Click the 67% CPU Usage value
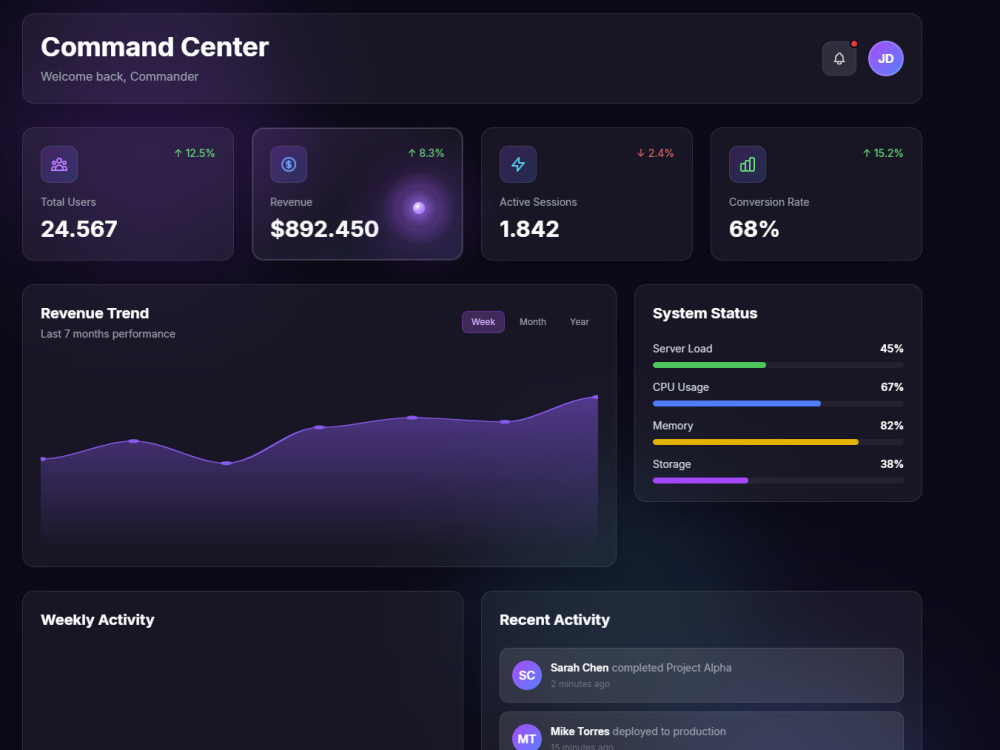 [x=892, y=387]
